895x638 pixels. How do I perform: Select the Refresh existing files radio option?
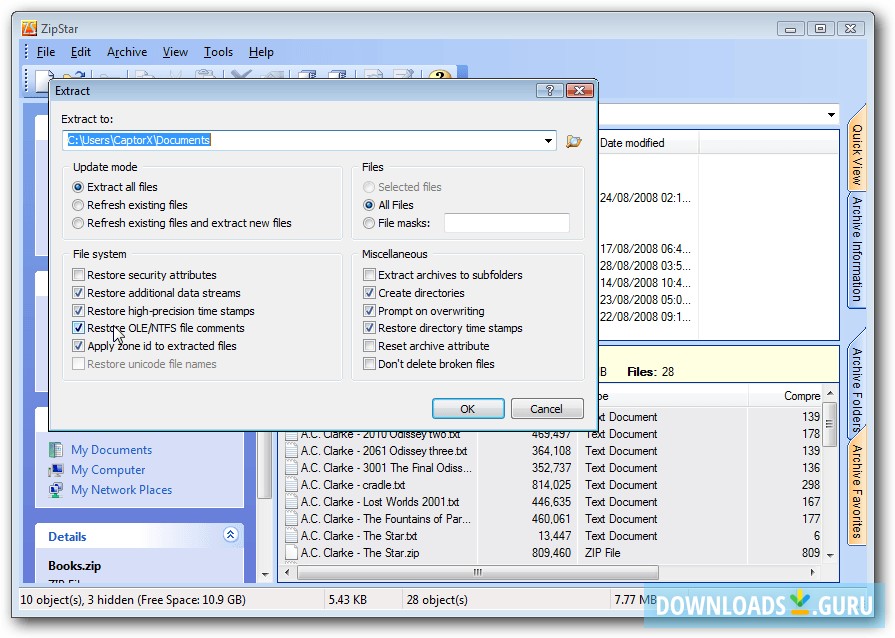click(78, 205)
